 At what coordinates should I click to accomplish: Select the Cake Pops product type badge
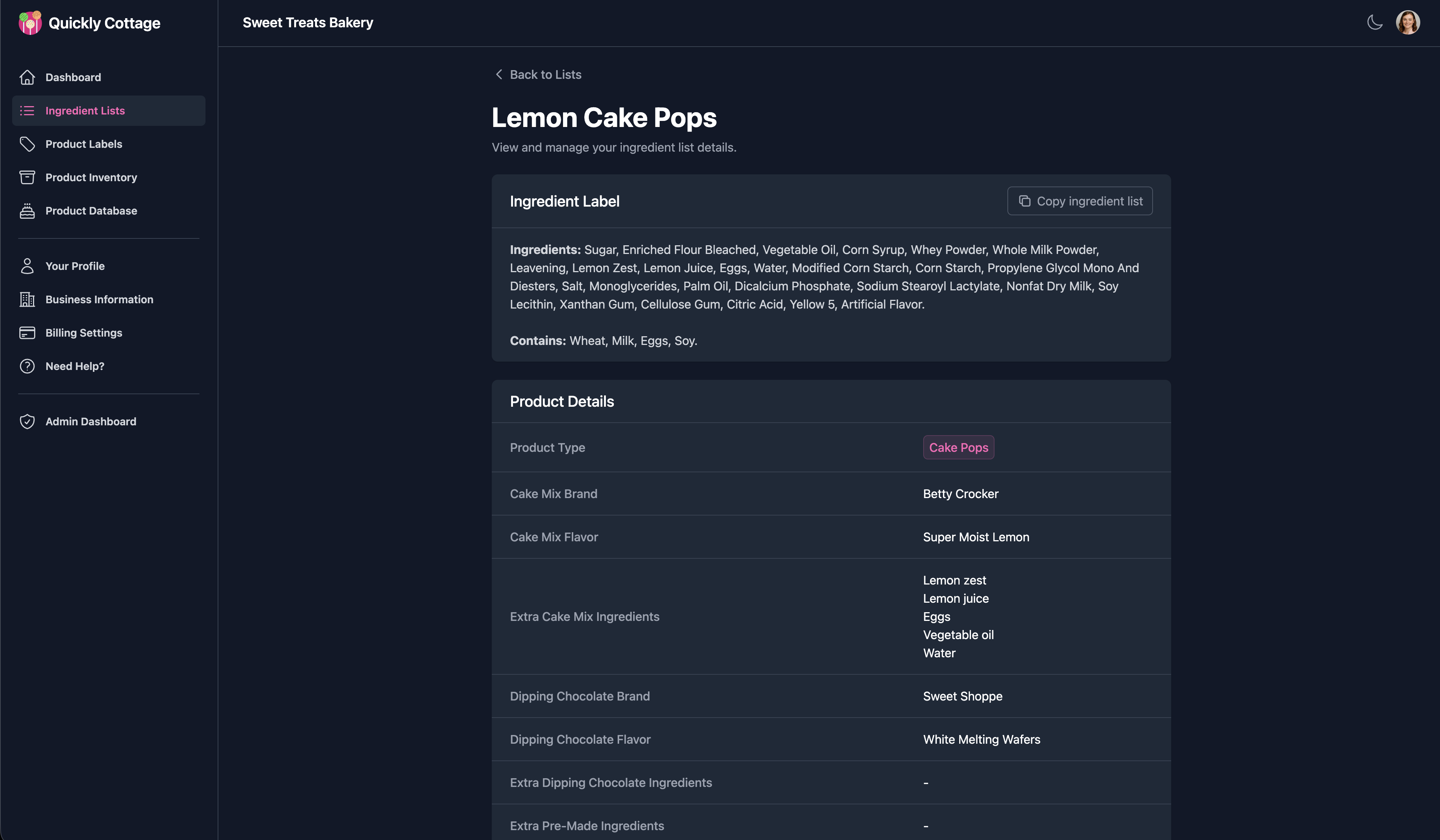[x=958, y=447]
